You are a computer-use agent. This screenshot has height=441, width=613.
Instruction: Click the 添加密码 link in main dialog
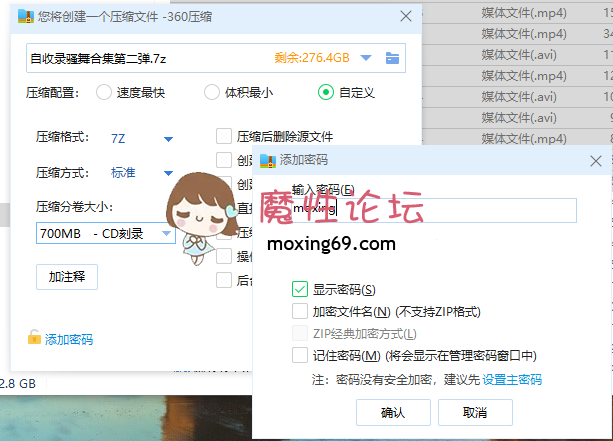69,339
